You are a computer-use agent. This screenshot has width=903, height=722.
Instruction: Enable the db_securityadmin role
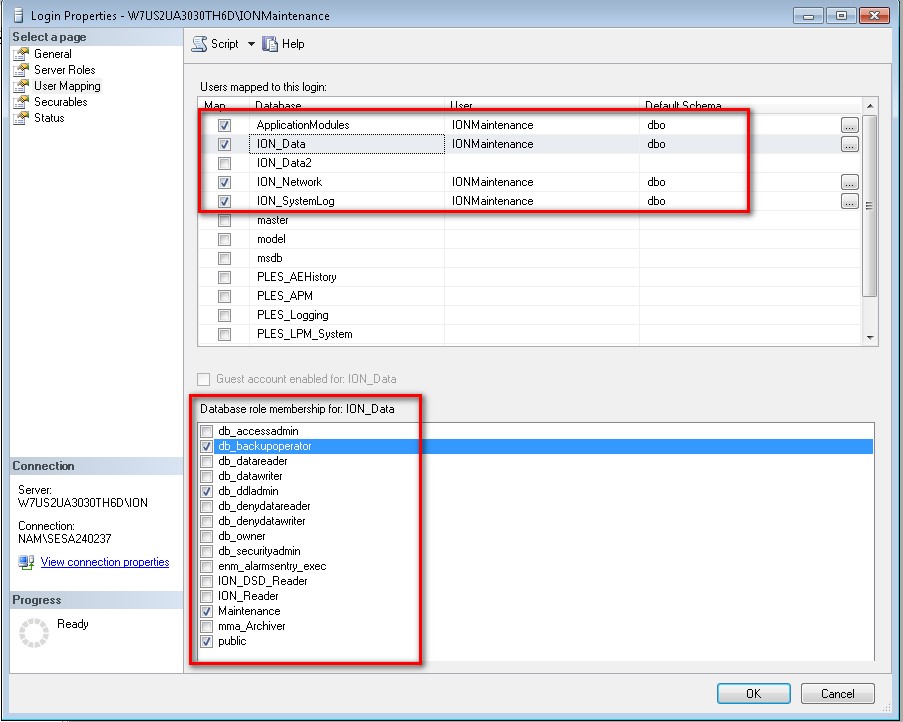206,551
